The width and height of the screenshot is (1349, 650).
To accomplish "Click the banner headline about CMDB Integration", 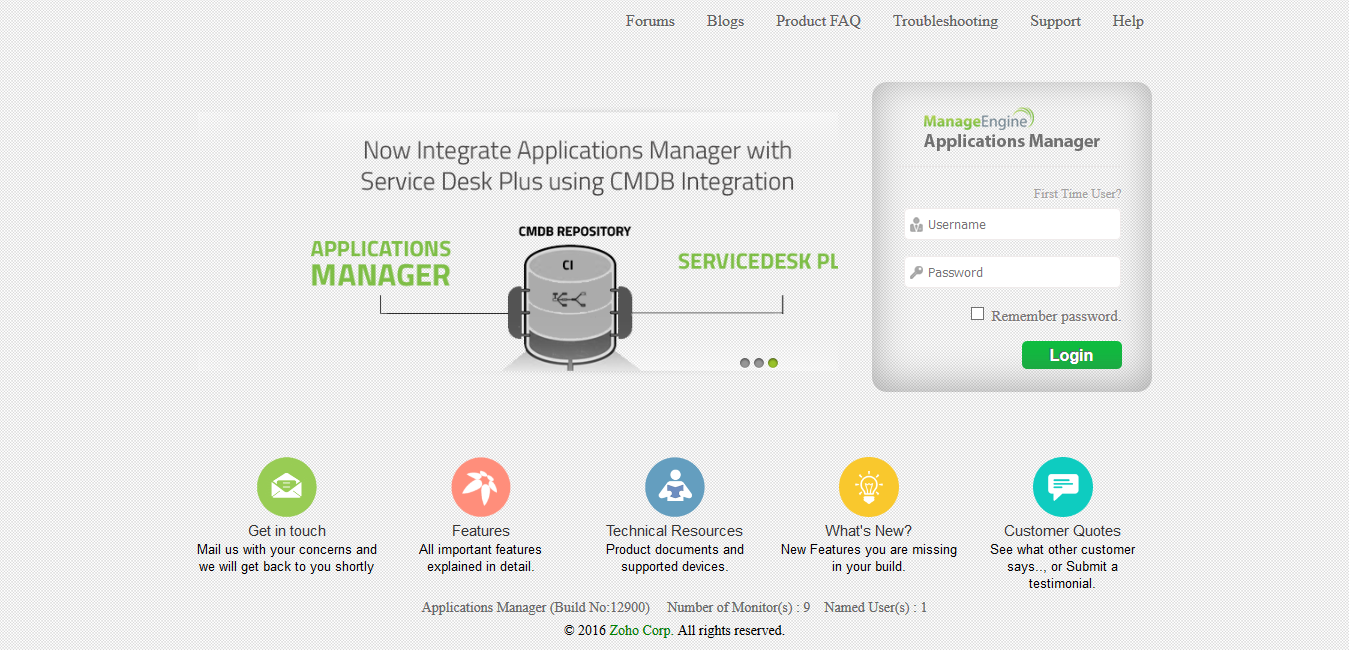I will (577, 166).
